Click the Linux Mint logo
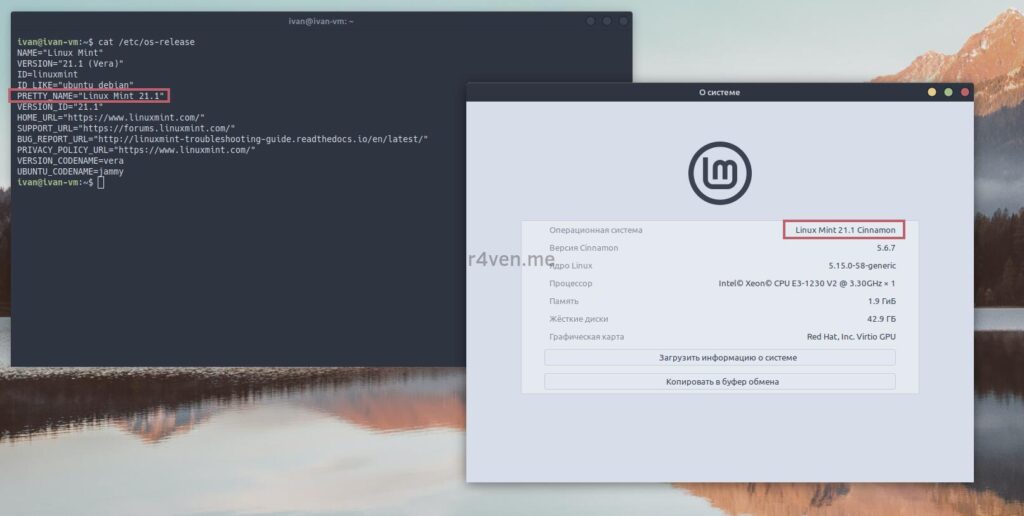The height and width of the screenshot is (516, 1024). (719, 174)
